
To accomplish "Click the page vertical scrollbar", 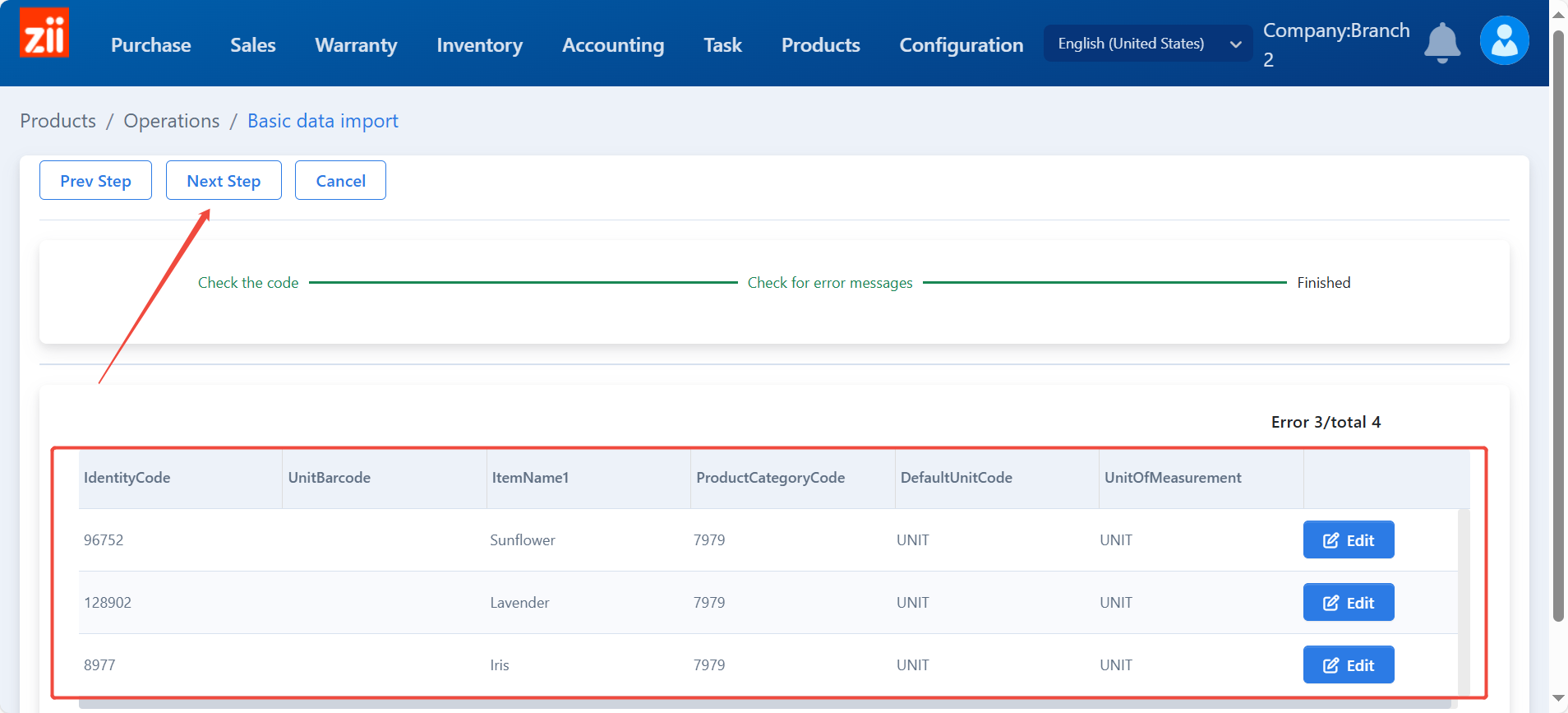I will 1558,329.
